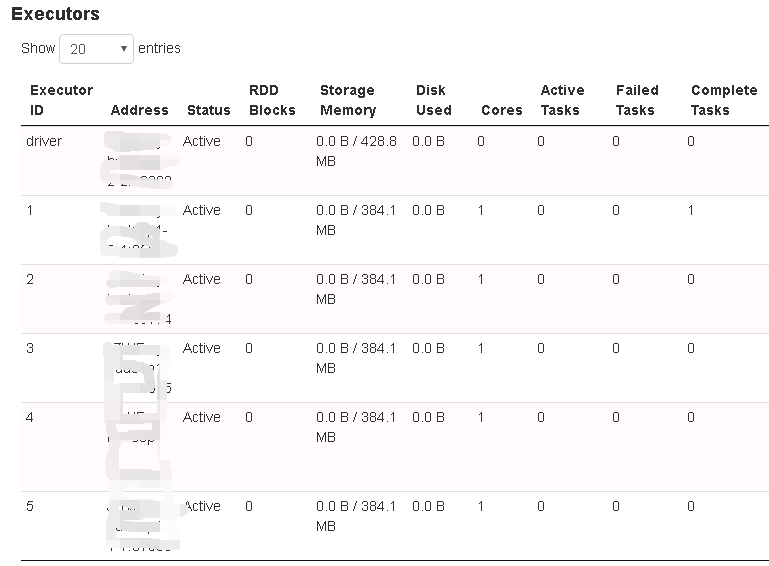Sort by Active Tasks column header

pyautogui.click(x=563, y=100)
